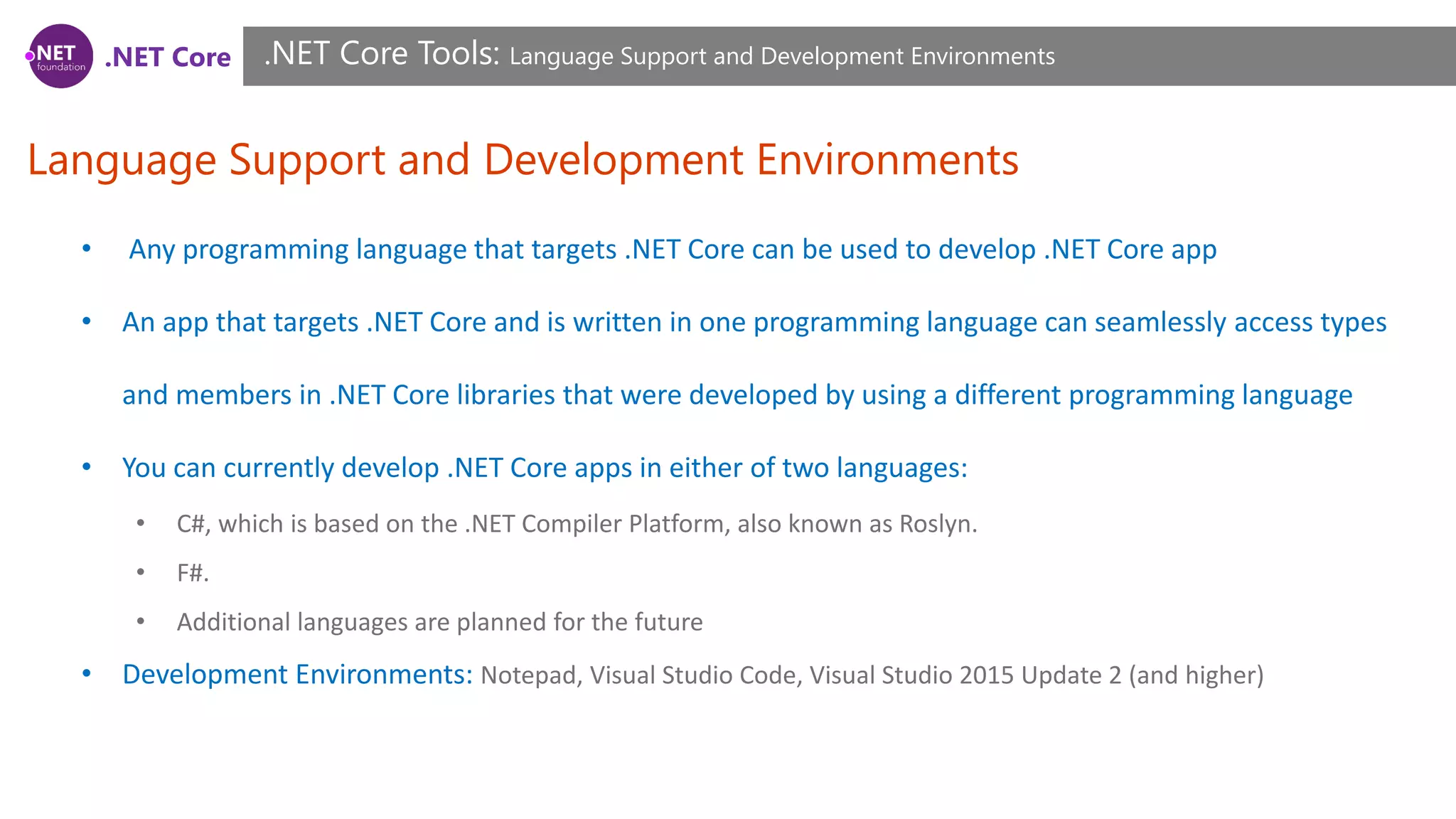This screenshot has width=1456, height=819.
Task: Click the bullet dot before 'You can currently develop'
Action: (87, 467)
